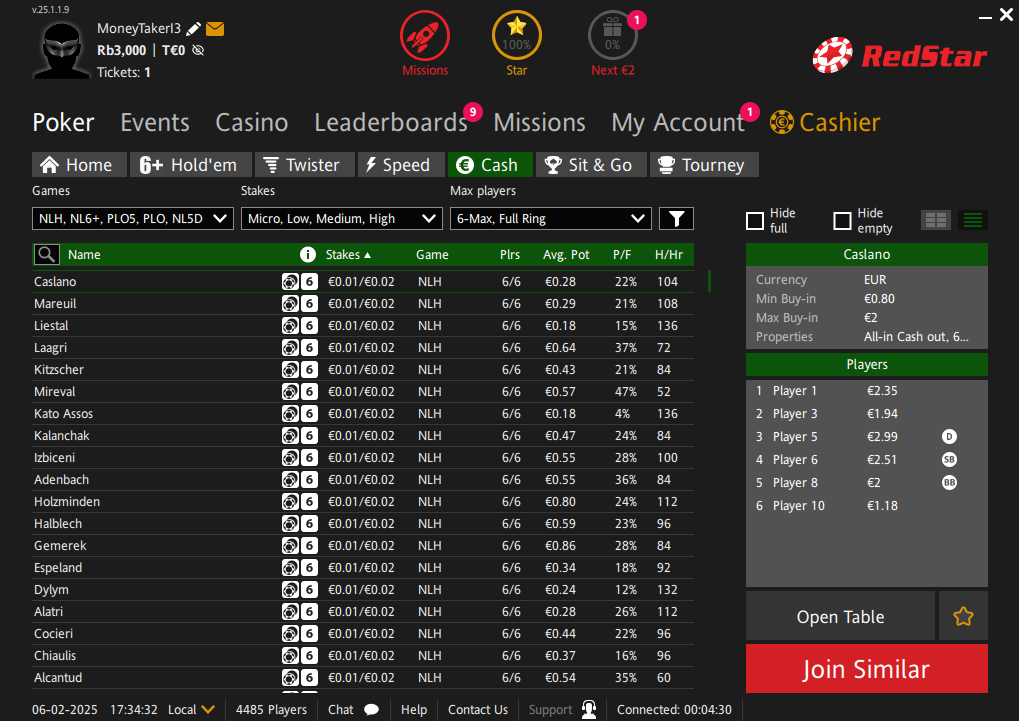
Task: Open the gift box reward icon
Action: click(612, 36)
